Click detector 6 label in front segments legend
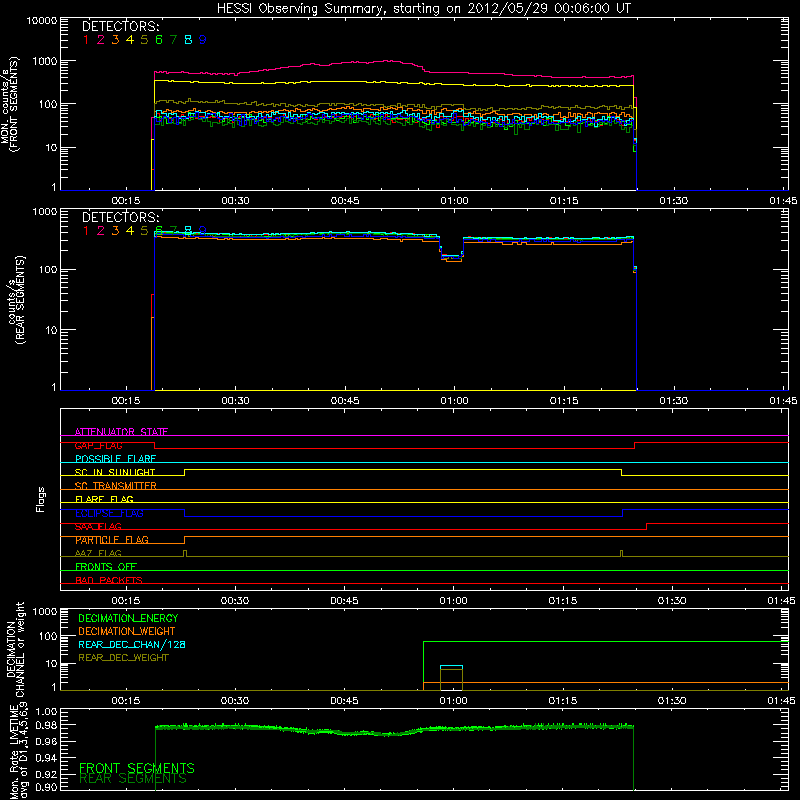This screenshot has width=800, height=800. coord(159,40)
